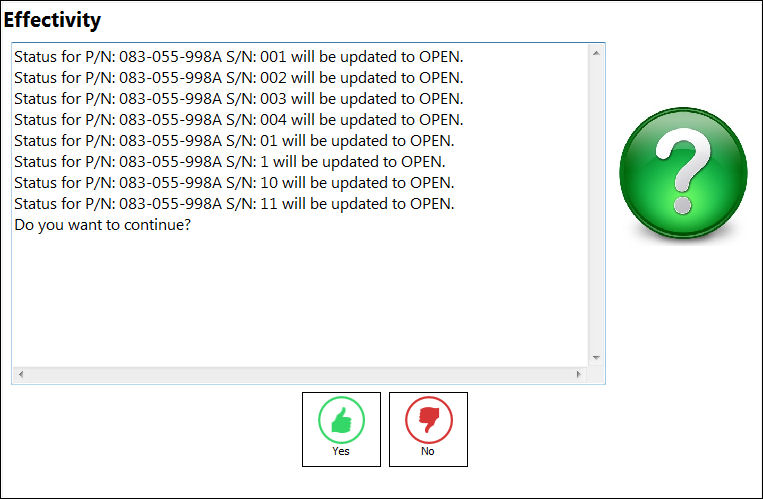
Task: Click the line for S/N: 001
Action: tap(239, 57)
